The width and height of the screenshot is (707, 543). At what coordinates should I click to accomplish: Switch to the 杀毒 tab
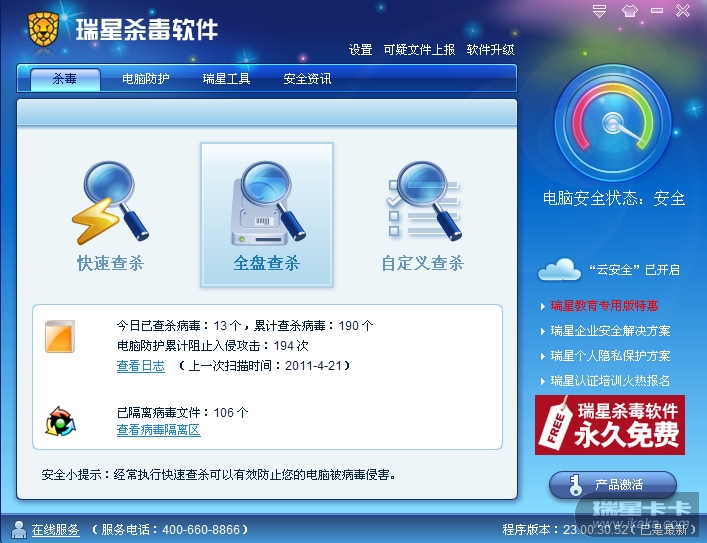[x=65, y=79]
